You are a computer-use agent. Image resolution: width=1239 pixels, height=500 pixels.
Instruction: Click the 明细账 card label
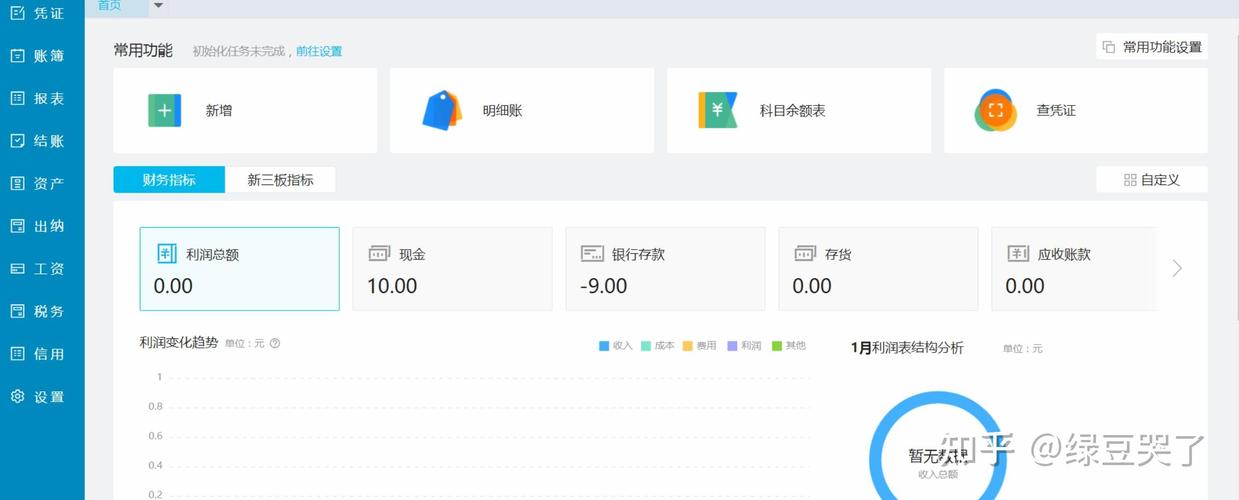pyautogui.click(x=502, y=111)
